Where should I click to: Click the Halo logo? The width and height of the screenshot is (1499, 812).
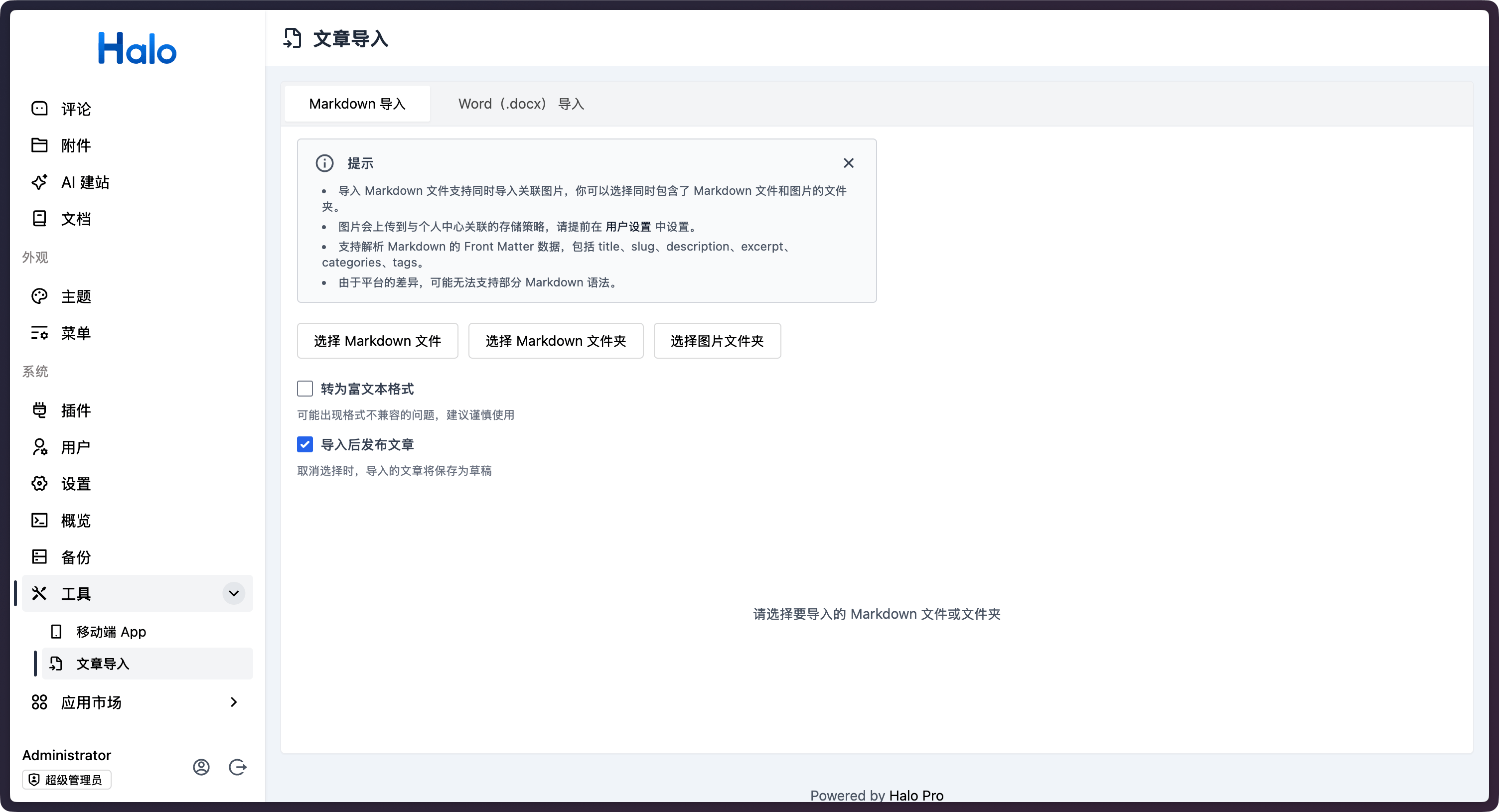[x=138, y=48]
